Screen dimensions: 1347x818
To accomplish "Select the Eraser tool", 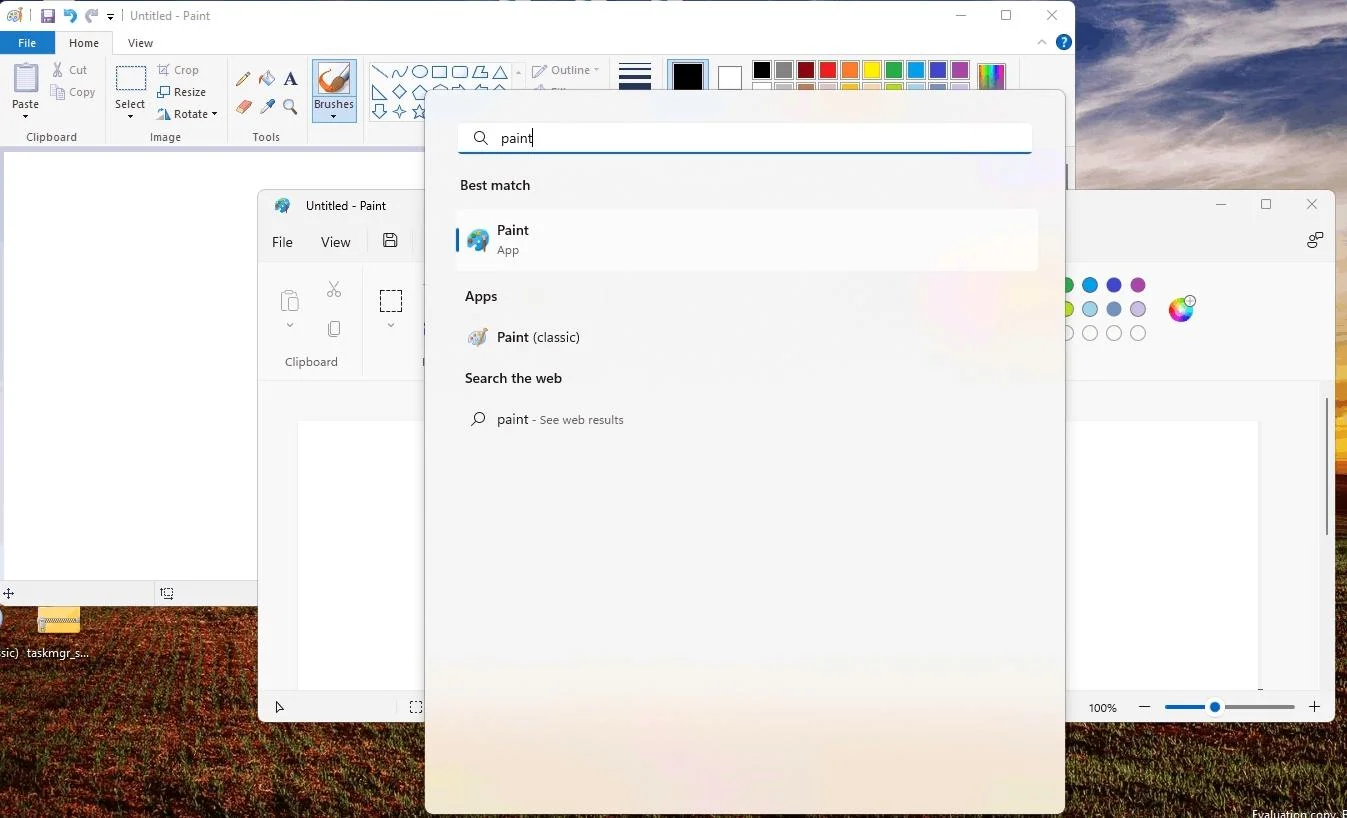I will click(243, 106).
